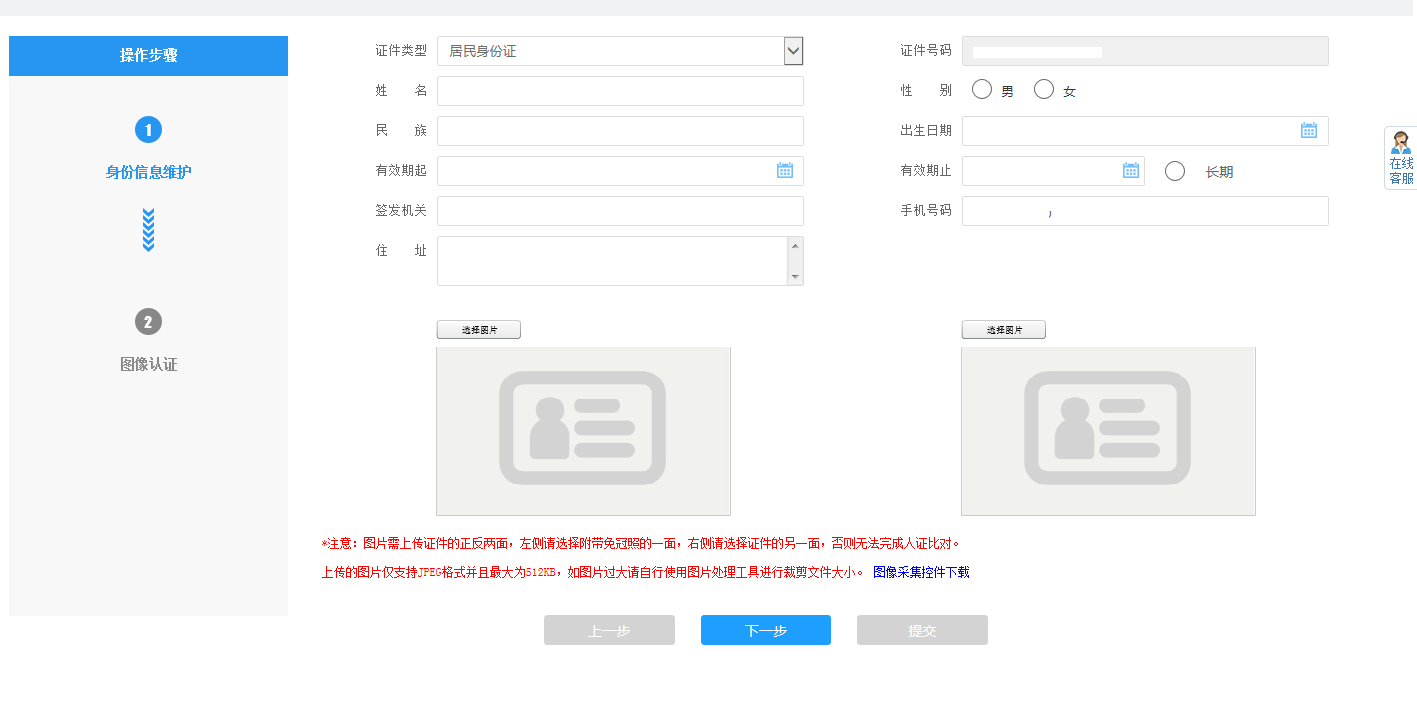This screenshot has height=701, width=1417.
Task: Click the left 选择图片 upload button
Action: (x=478, y=330)
